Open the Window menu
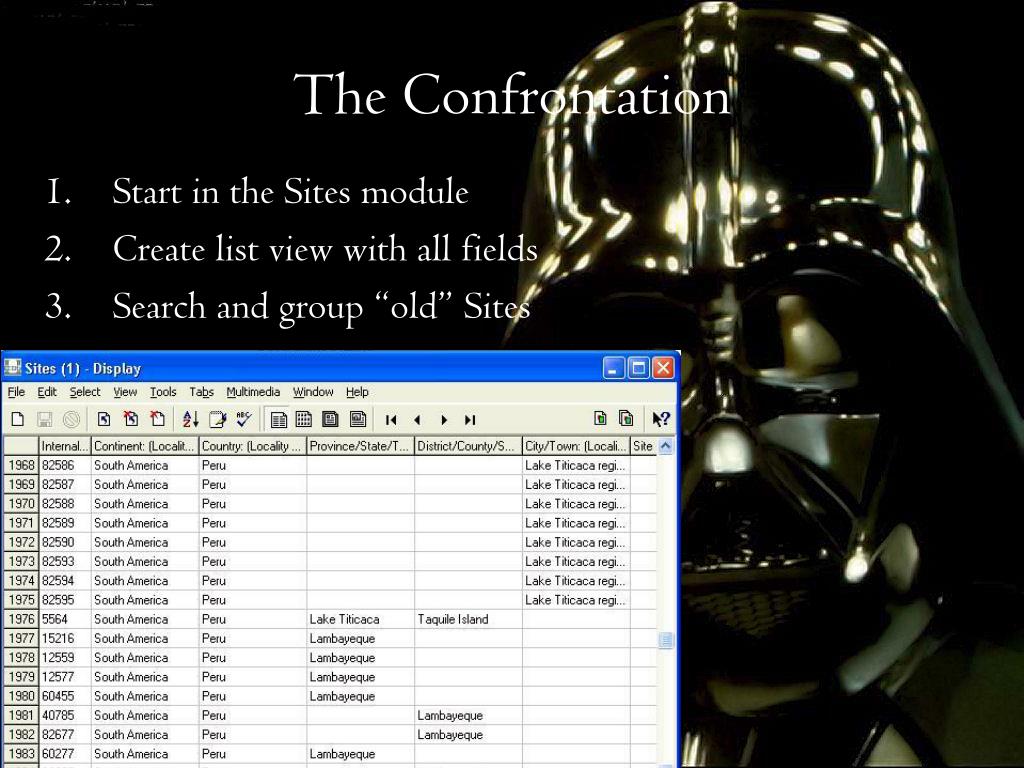The width and height of the screenshot is (1024, 768). coord(313,392)
